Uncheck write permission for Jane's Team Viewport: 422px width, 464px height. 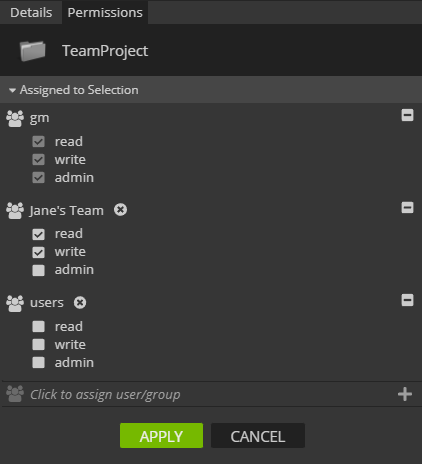click(x=38, y=252)
